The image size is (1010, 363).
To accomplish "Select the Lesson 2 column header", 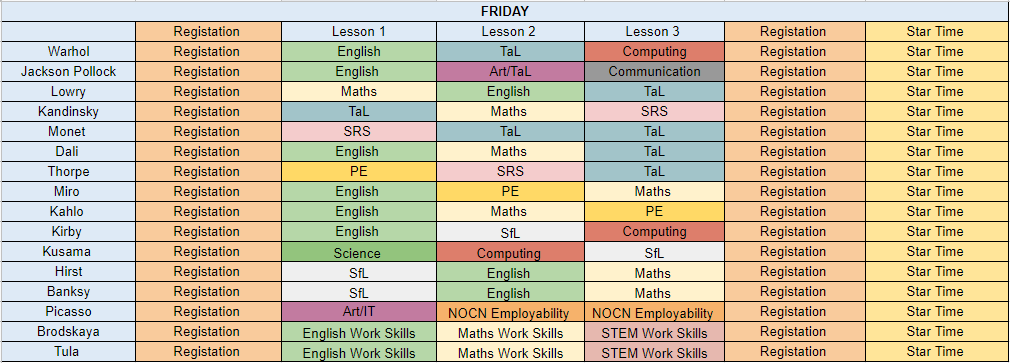I will (x=511, y=32).
